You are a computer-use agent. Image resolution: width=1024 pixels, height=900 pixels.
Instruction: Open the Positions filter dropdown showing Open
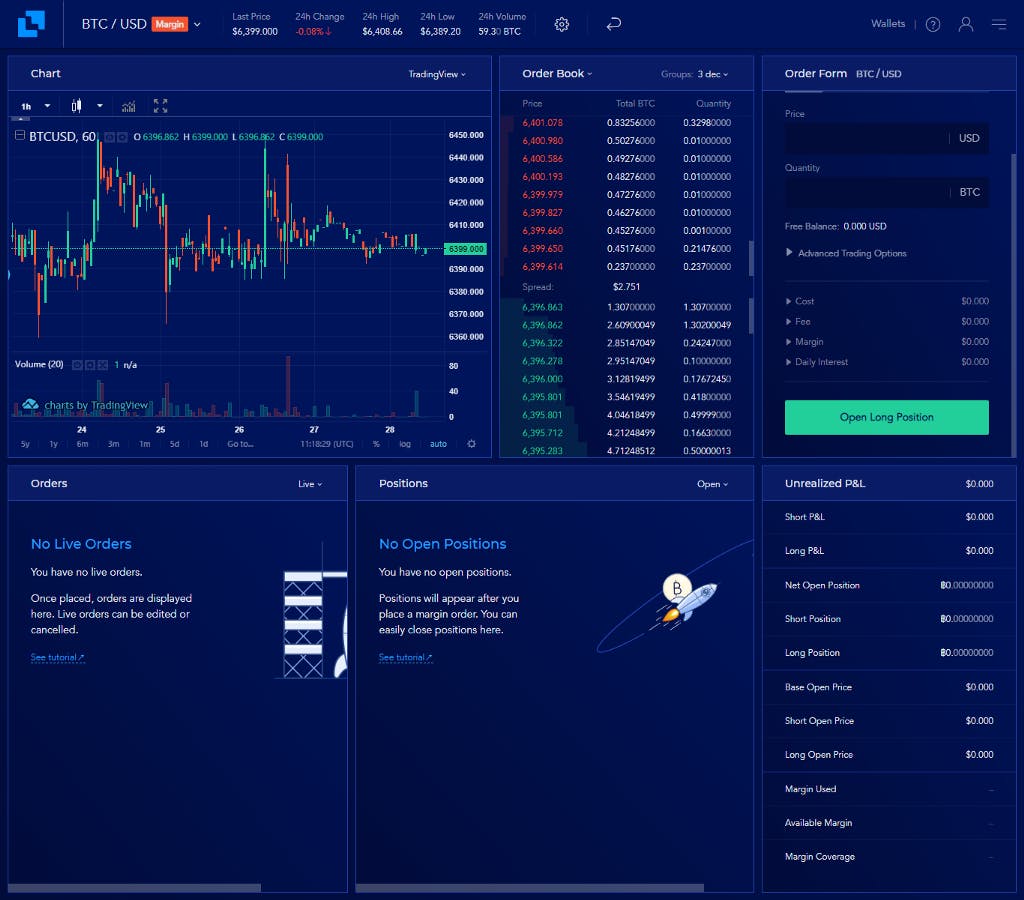tap(713, 483)
